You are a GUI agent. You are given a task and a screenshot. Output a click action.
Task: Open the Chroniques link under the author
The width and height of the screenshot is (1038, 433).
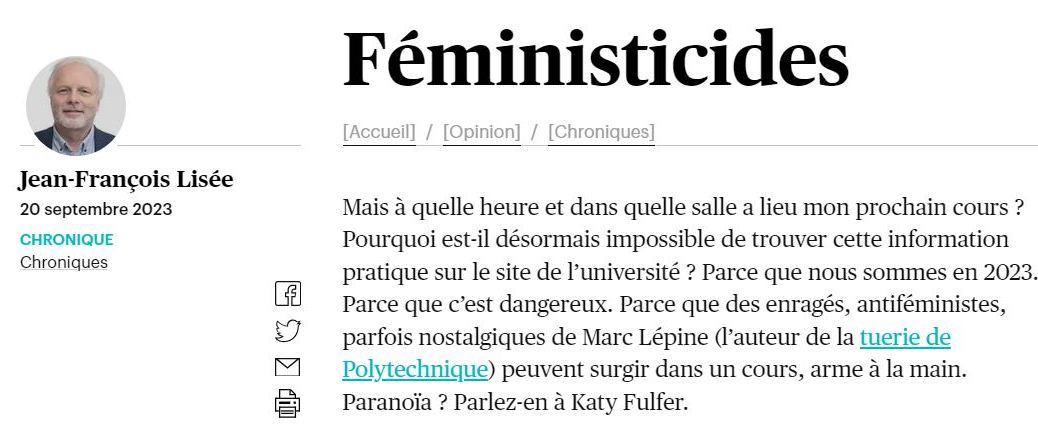click(64, 262)
